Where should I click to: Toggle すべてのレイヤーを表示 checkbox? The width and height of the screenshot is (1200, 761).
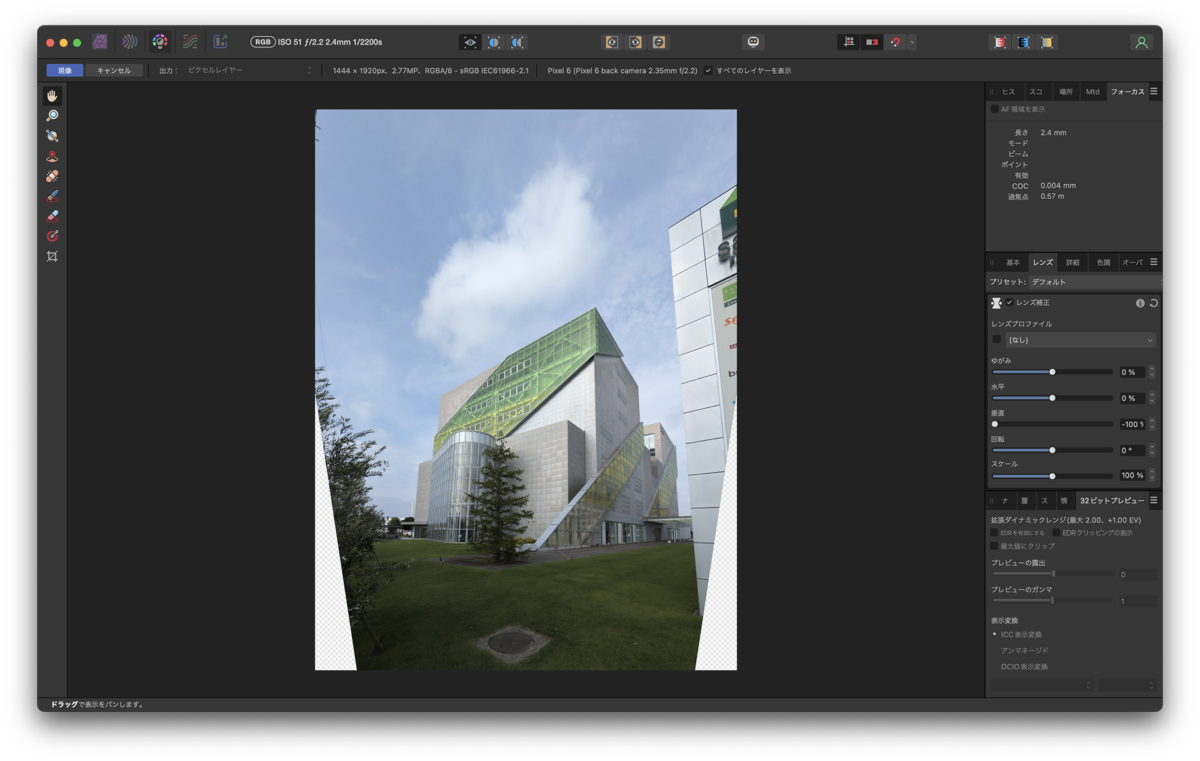pyautogui.click(x=708, y=71)
